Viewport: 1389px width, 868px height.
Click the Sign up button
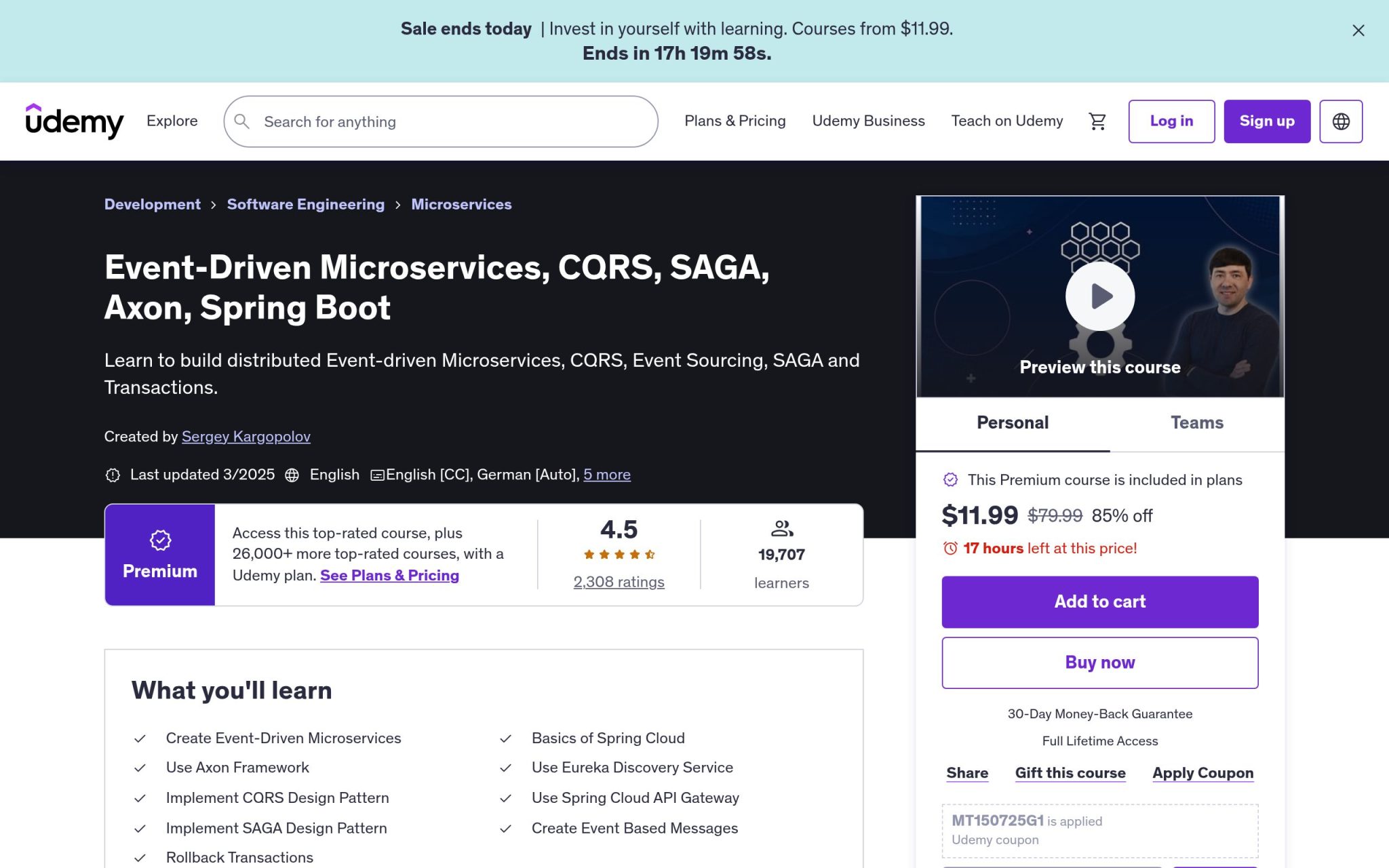point(1267,121)
